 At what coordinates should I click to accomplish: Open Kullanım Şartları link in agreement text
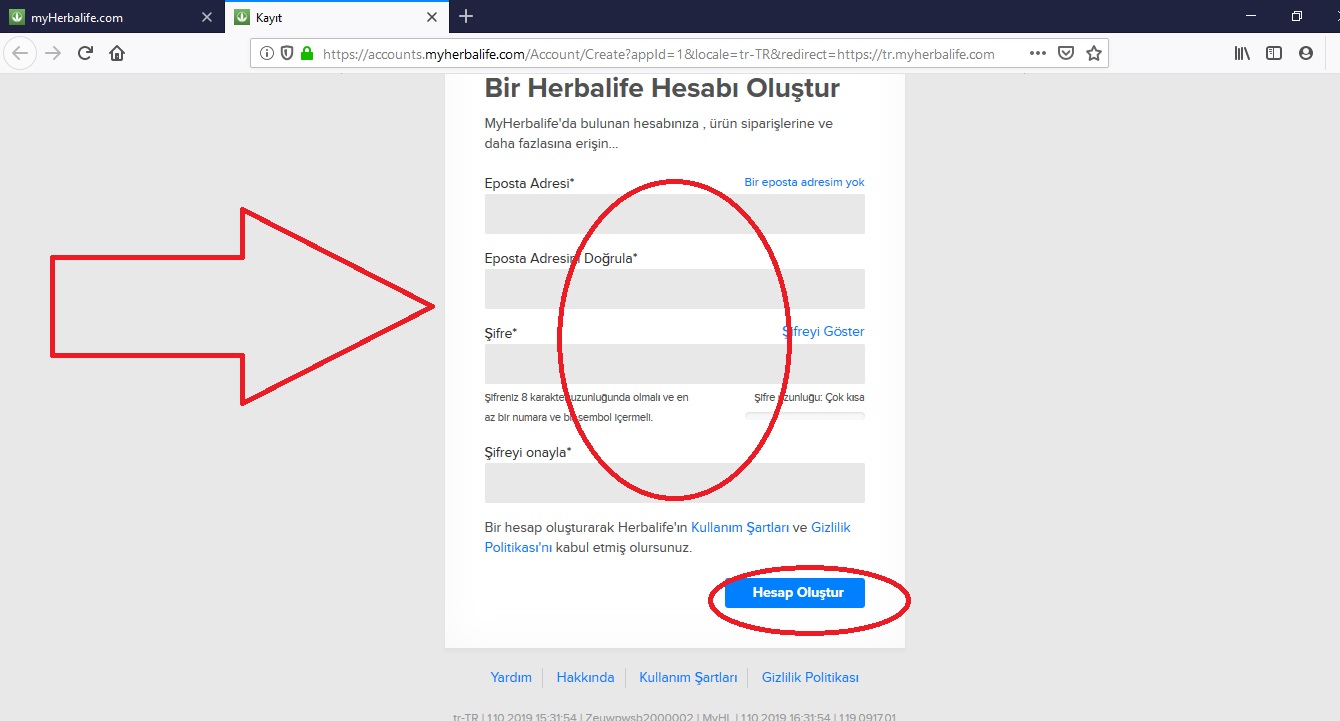740,527
